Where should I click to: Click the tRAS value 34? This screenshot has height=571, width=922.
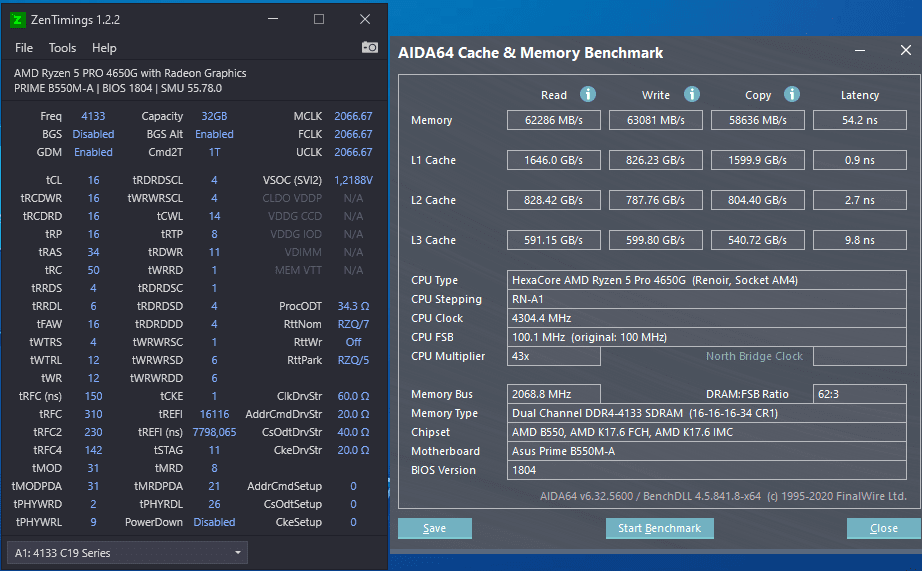[x=93, y=252]
